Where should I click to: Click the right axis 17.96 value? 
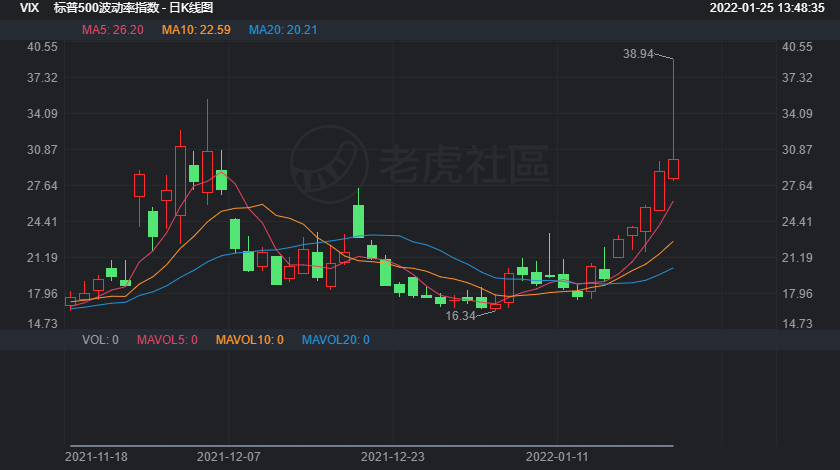click(797, 293)
